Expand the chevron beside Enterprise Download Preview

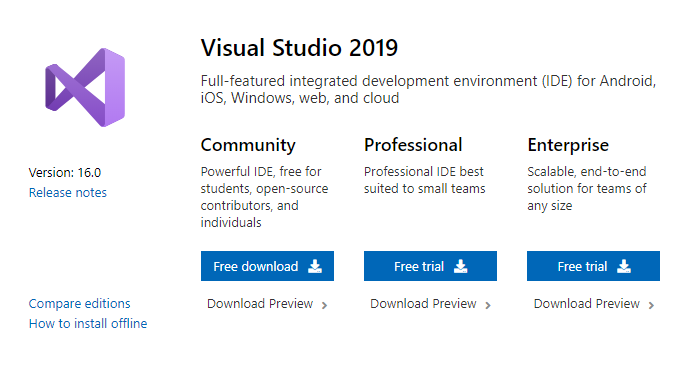[651, 305]
